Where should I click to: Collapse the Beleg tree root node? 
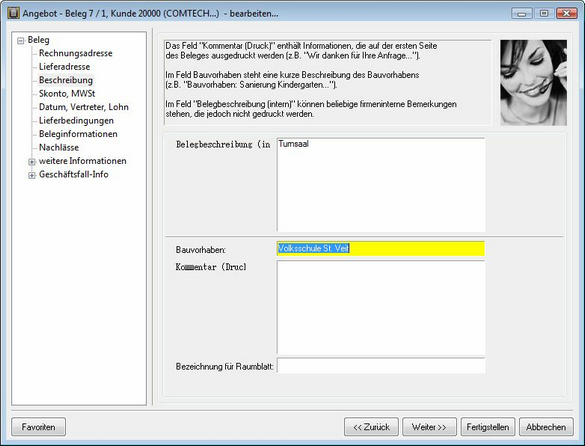pyautogui.click(x=21, y=41)
